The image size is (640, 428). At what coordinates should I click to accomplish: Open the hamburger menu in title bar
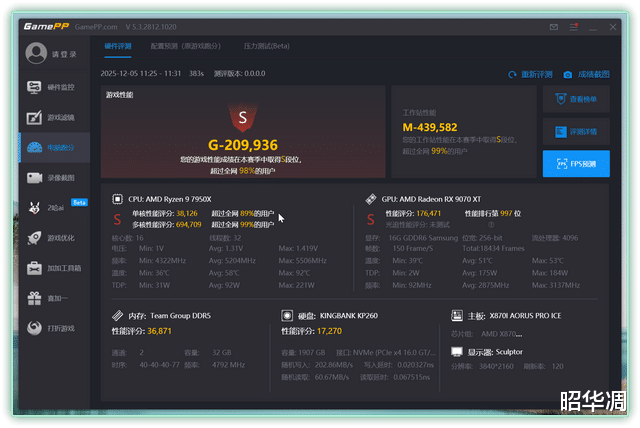tap(573, 27)
